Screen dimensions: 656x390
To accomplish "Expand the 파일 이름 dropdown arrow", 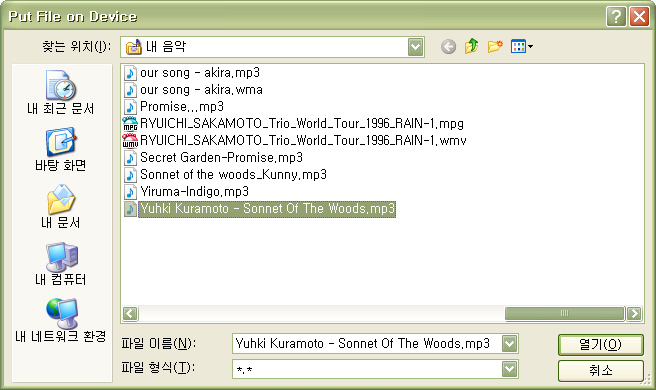I will [x=509, y=344].
